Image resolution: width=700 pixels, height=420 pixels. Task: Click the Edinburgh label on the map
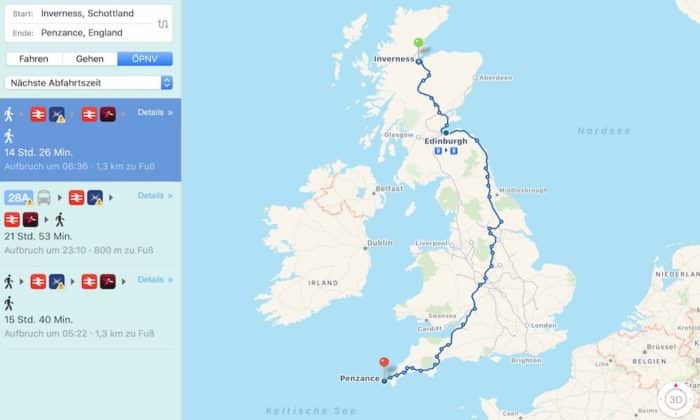pyautogui.click(x=446, y=141)
